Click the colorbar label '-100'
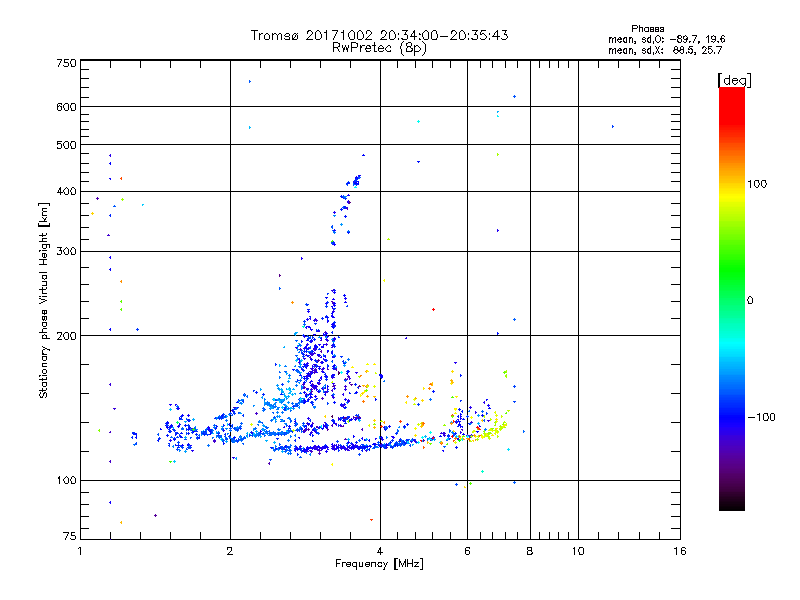This screenshot has width=800, height=600. [x=762, y=417]
